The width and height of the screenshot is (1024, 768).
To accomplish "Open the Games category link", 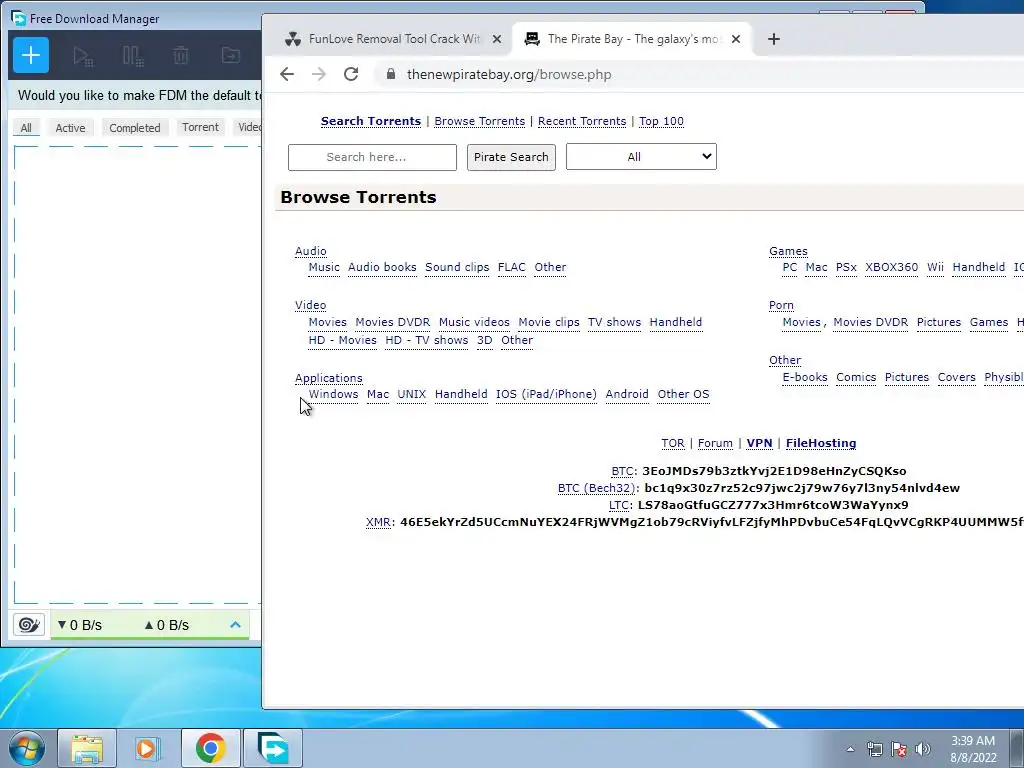I will coord(788,251).
